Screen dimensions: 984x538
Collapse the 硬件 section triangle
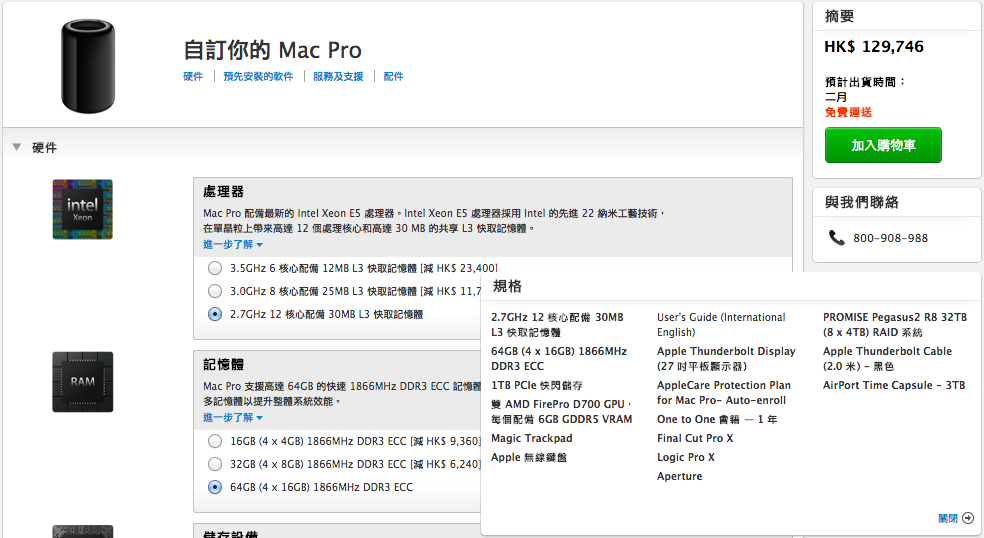(17, 147)
